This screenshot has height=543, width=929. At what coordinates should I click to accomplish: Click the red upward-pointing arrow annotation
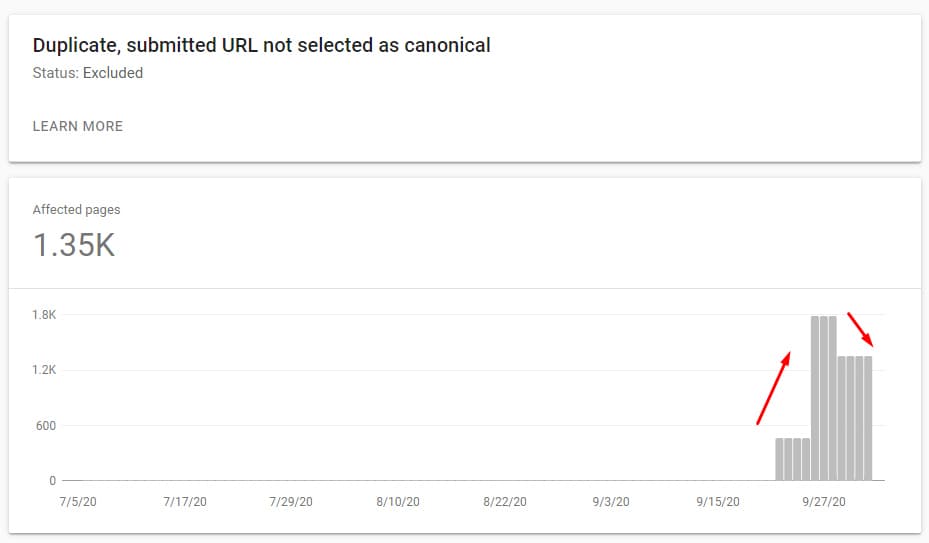coord(774,388)
